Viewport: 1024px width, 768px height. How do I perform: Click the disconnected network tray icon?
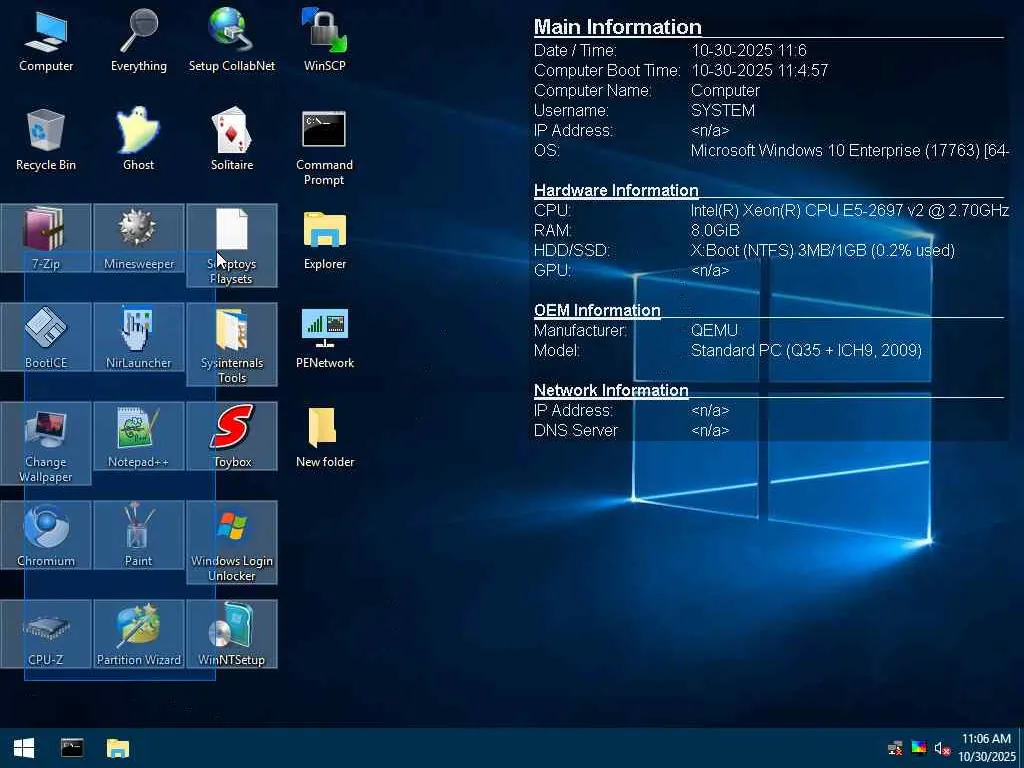pos(895,748)
